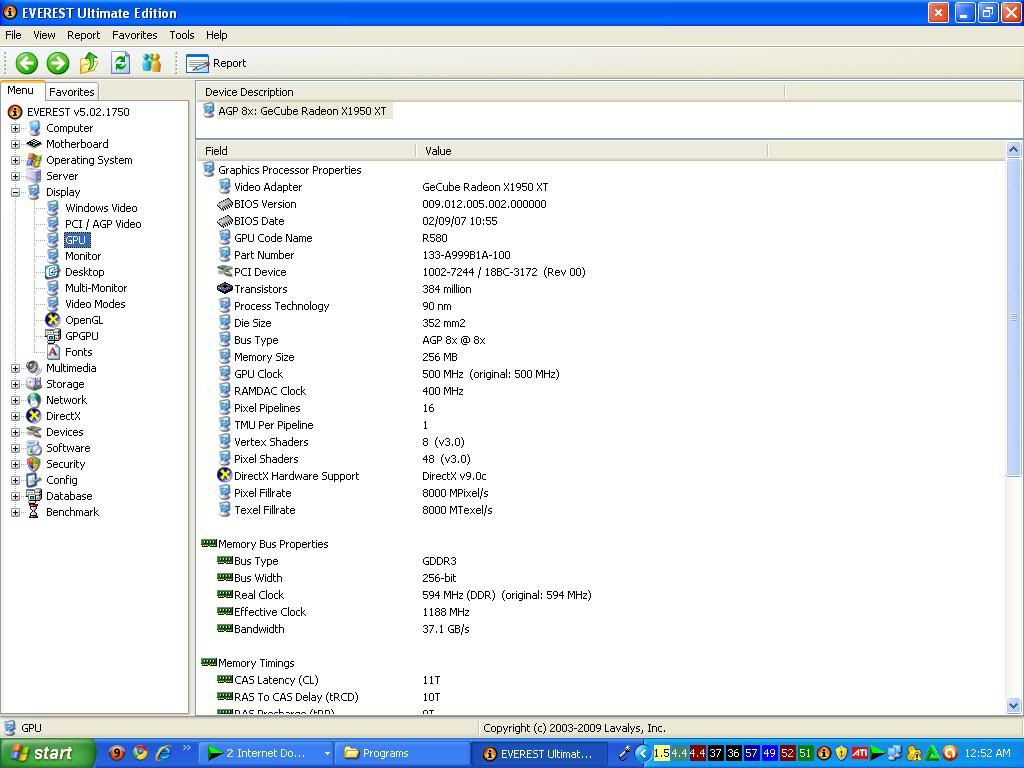Select the Multi-Monitor icon in the tree
The image size is (1024, 768).
53,288
